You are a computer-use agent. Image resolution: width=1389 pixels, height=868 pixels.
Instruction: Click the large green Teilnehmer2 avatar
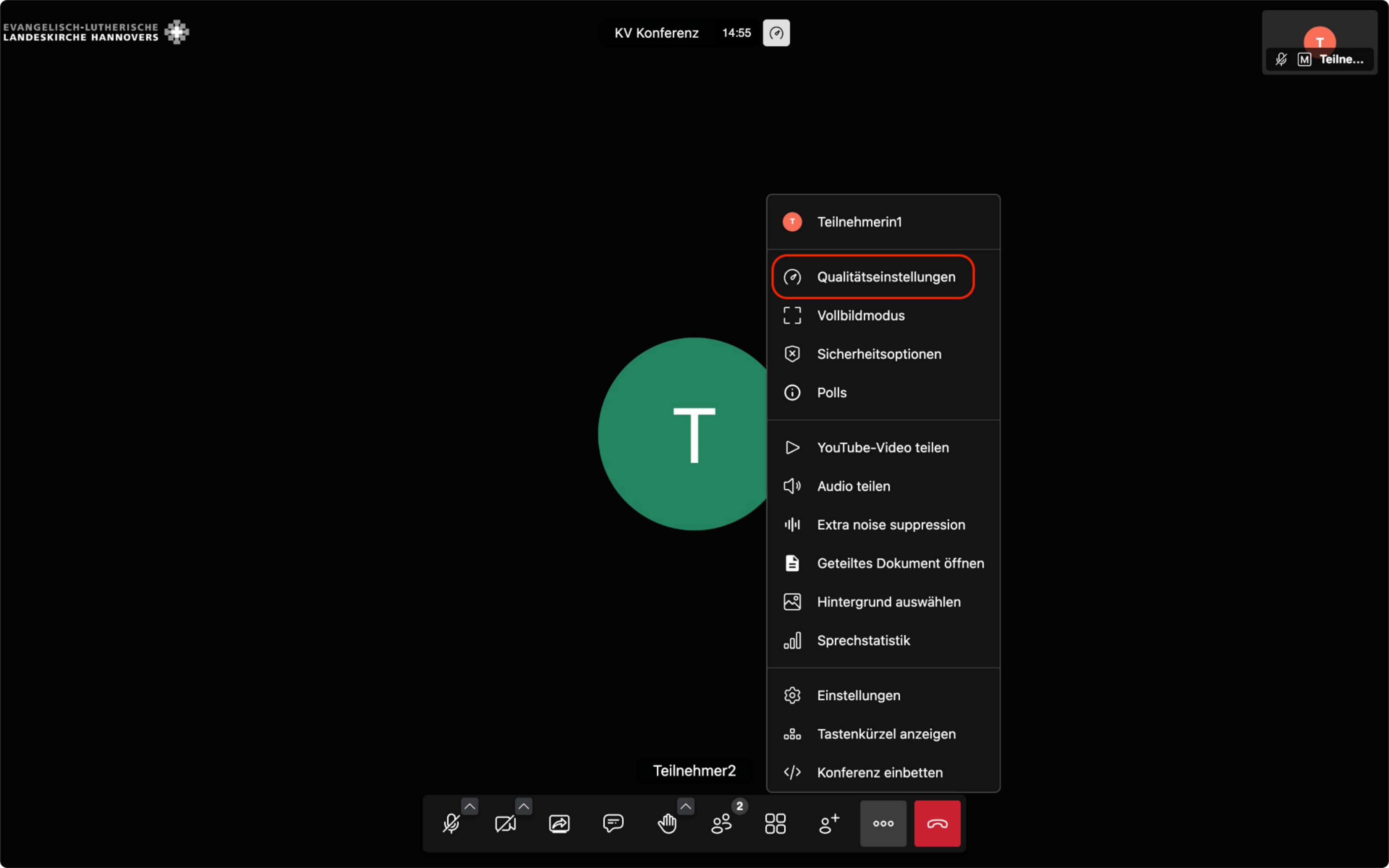(683, 434)
